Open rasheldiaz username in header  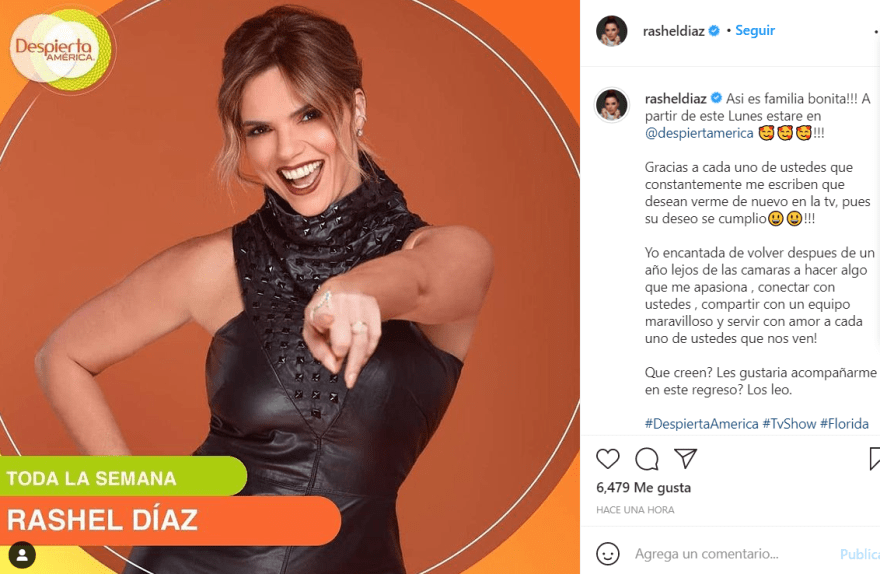point(673,31)
